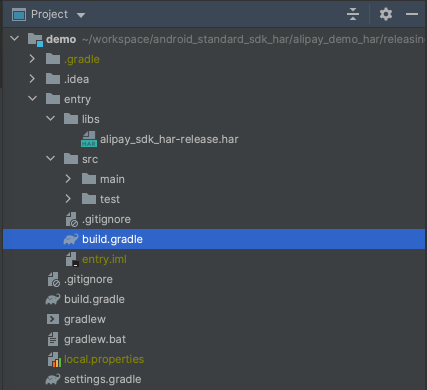427x390 pixels.
Task: Select the root build.gradle file
Action: tap(94, 299)
